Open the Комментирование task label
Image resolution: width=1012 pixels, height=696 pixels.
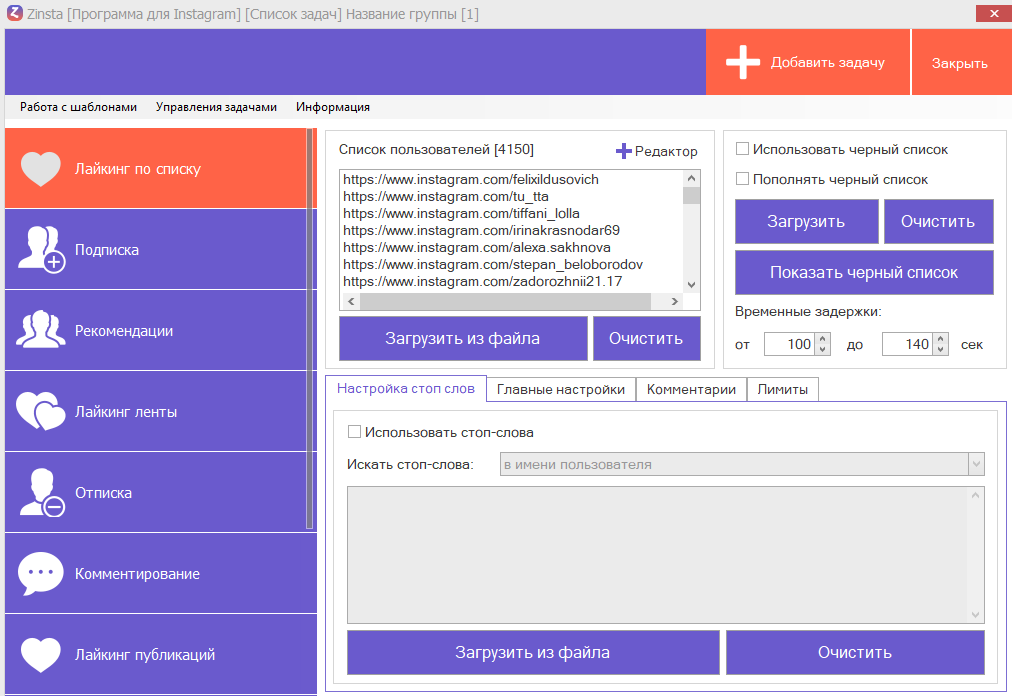(x=137, y=574)
